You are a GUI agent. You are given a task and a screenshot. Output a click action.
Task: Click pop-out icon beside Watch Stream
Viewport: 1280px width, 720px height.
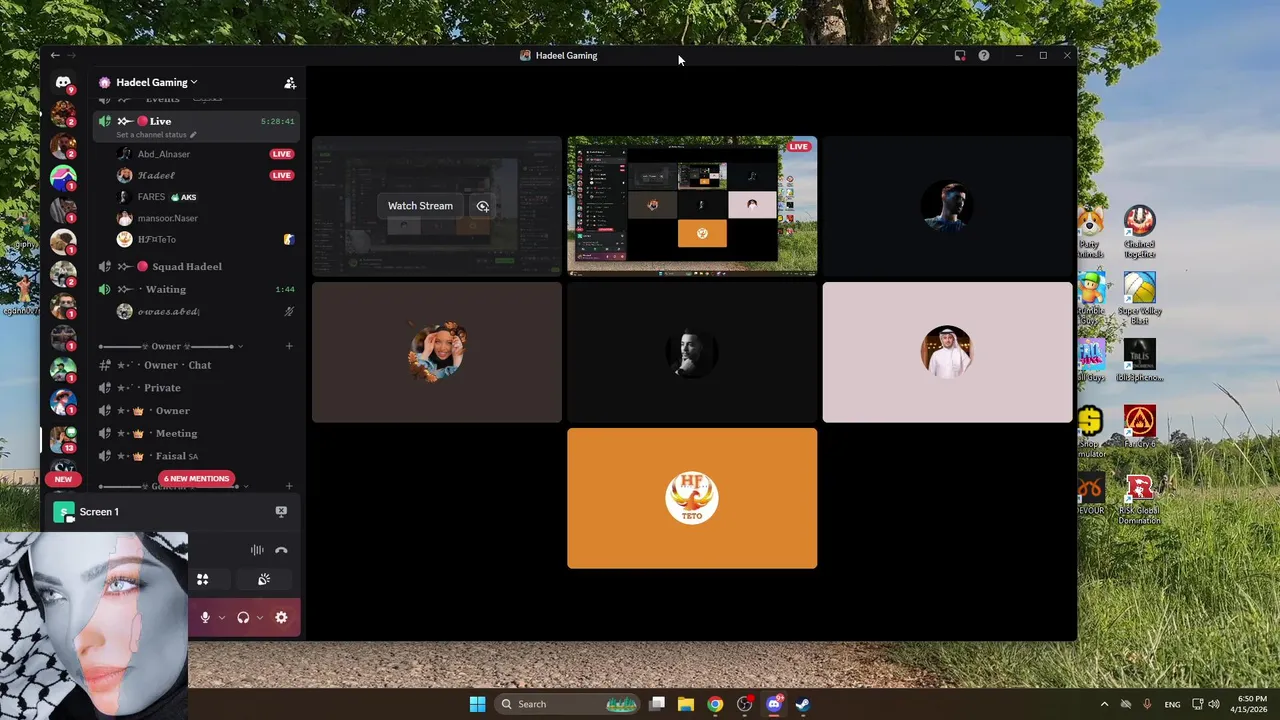click(x=482, y=206)
